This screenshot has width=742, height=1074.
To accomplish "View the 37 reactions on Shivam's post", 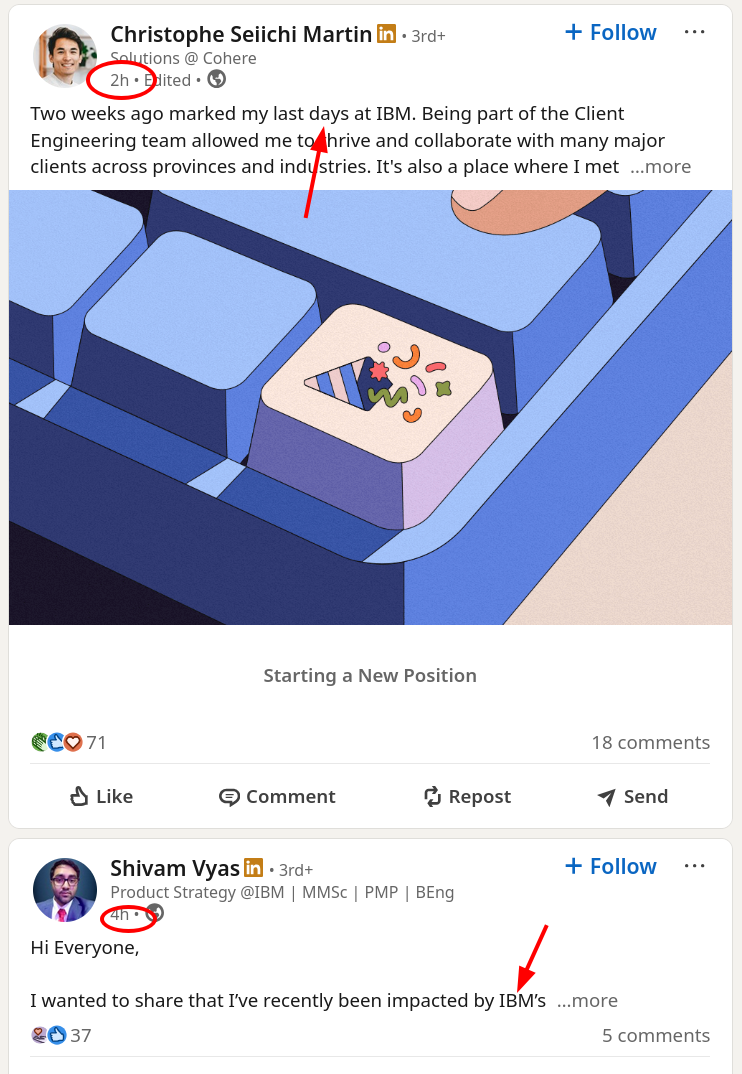I will point(62,1035).
